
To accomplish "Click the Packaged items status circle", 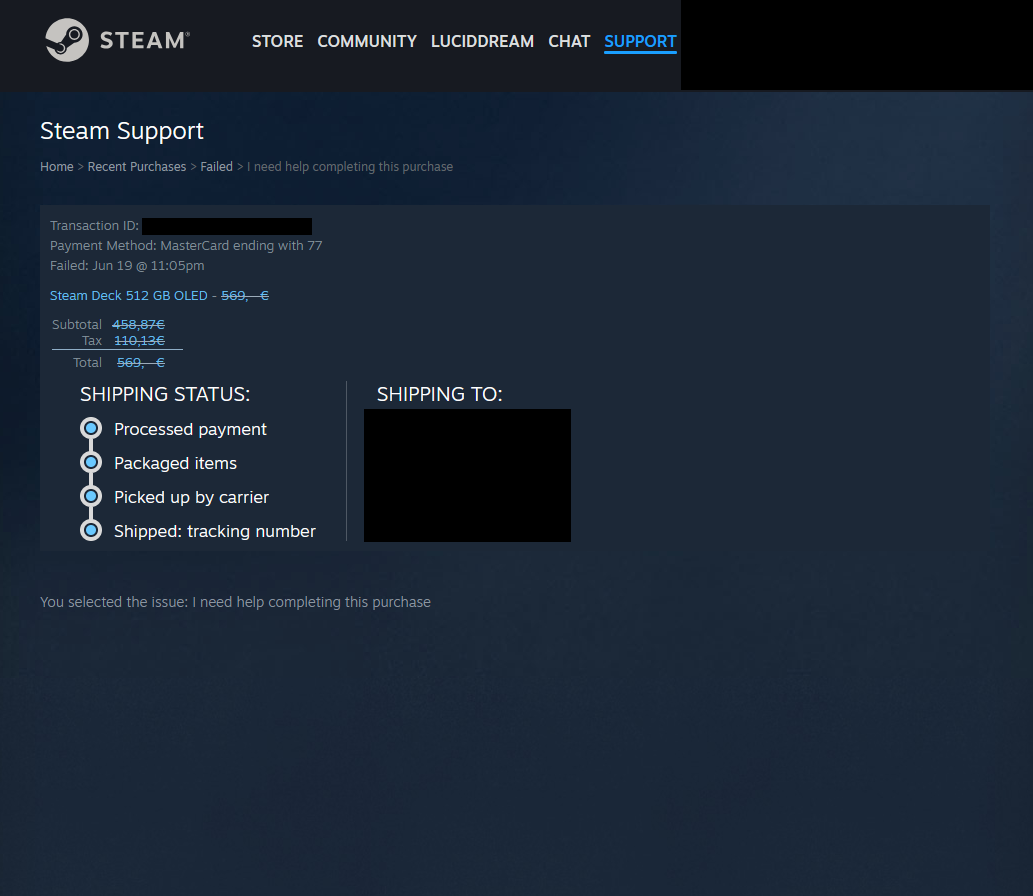I will coord(91,462).
